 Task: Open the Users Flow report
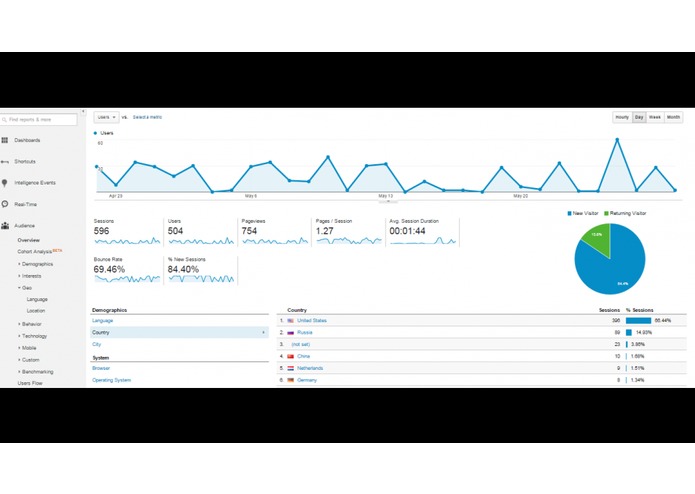pos(30,383)
